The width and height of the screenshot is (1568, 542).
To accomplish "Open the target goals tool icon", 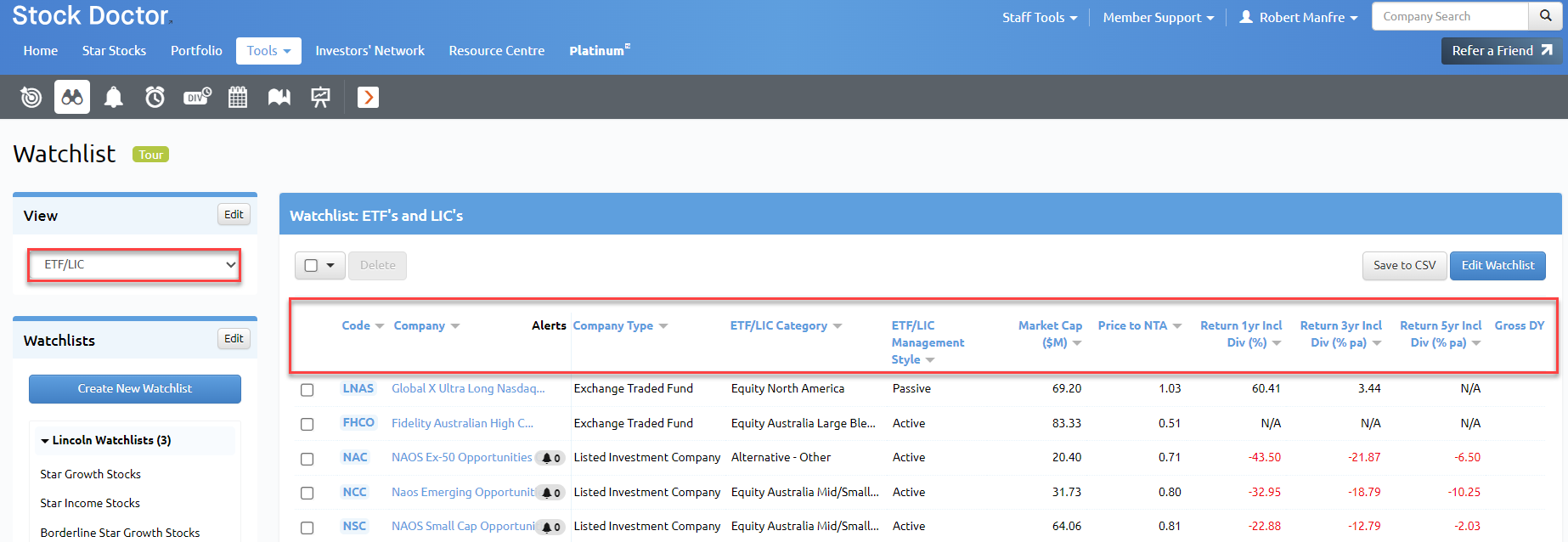I will point(31,98).
